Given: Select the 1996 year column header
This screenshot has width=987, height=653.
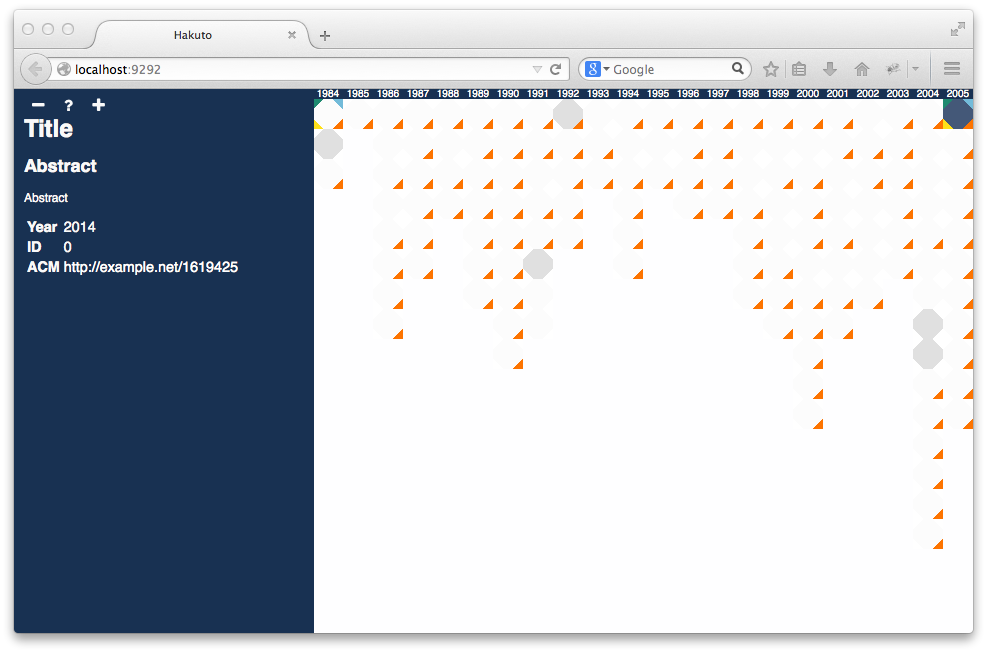Looking at the screenshot, I should tap(688, 94).
